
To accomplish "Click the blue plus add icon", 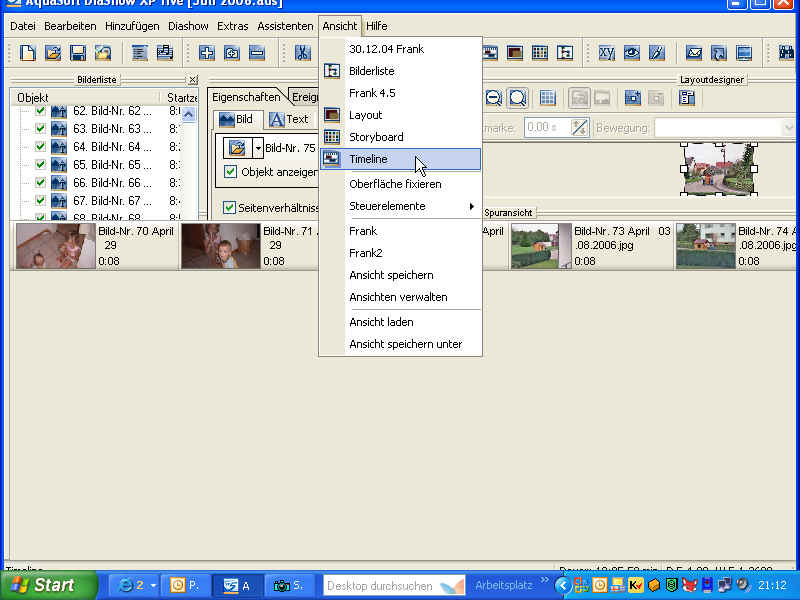I will [207, 53].
